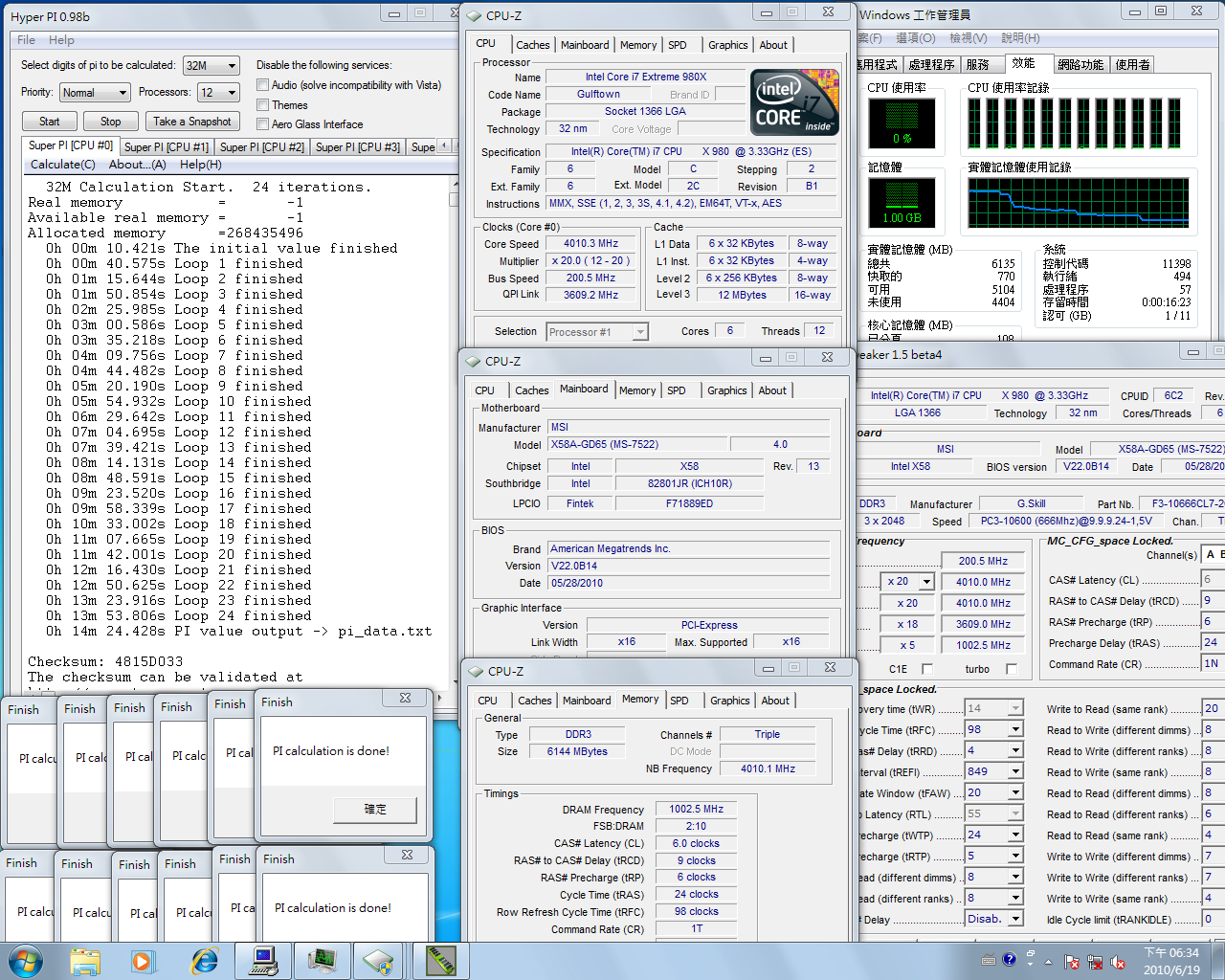Click the Precharge Delay tRAS field 24
The width and height of the screenshot is (1225, 980).
tap(1212, 643)
